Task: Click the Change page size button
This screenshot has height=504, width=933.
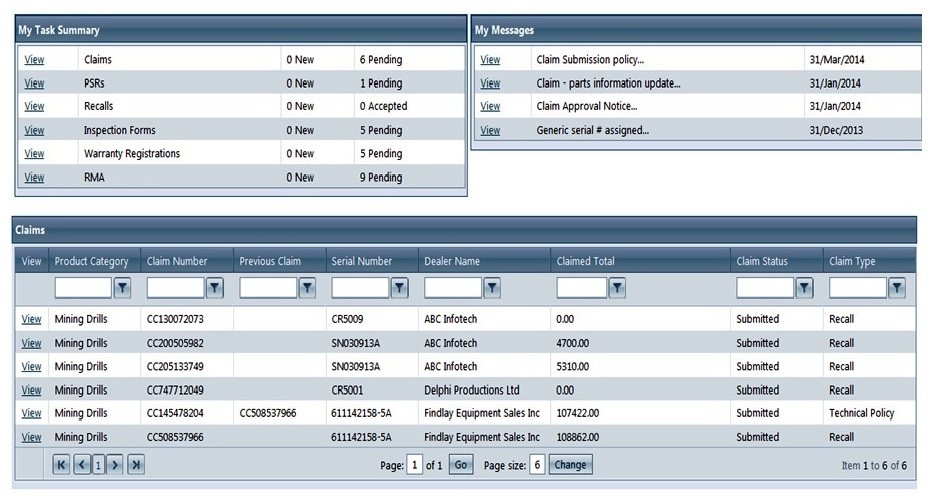Action: [x=571, y=465]
